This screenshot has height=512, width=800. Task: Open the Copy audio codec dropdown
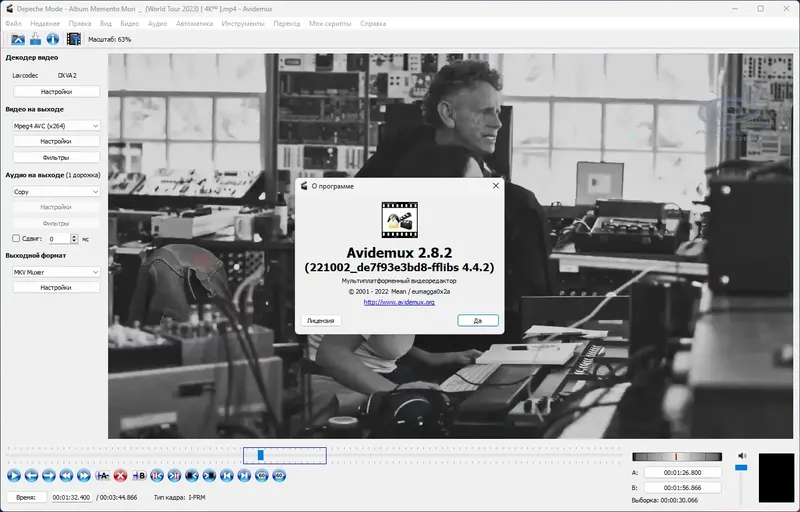tap(56, 191)
